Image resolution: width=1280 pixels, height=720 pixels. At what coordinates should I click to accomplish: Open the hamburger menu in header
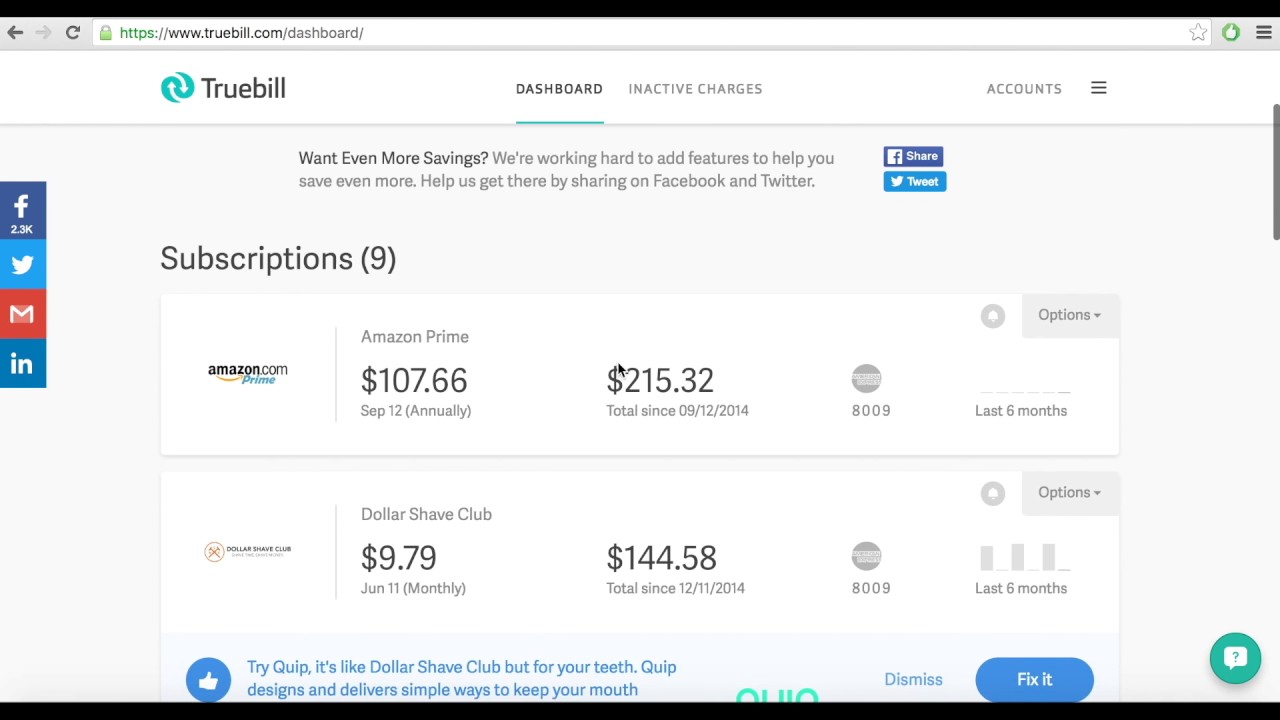1099,88
